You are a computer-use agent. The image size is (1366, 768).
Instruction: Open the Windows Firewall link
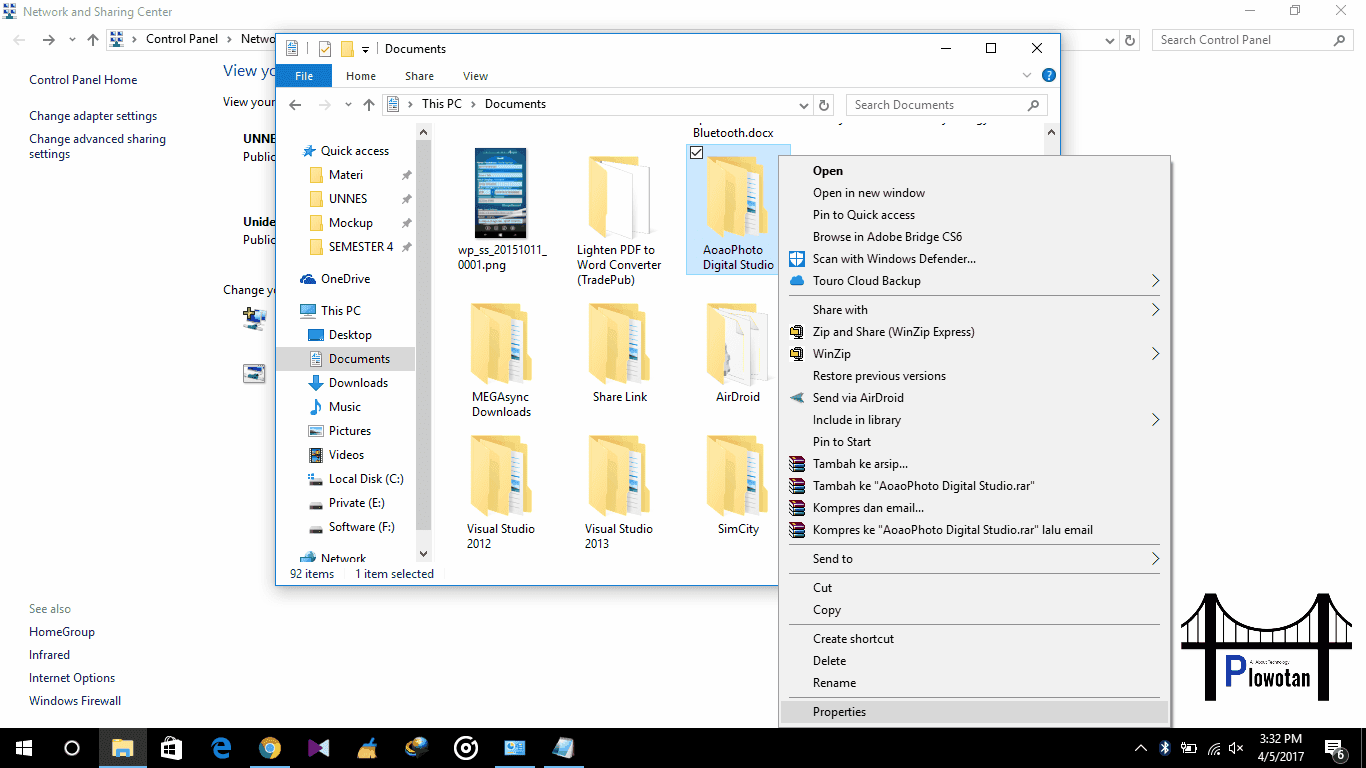(x=75, y=701)
